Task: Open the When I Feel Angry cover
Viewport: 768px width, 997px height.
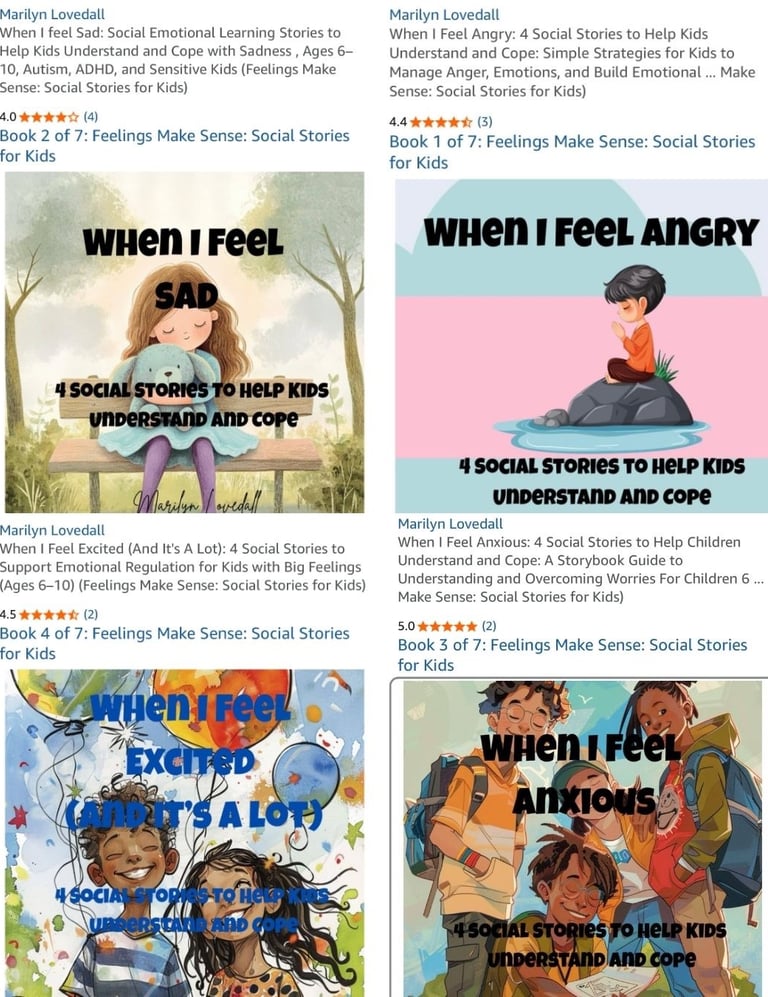Action: (581, 346)
